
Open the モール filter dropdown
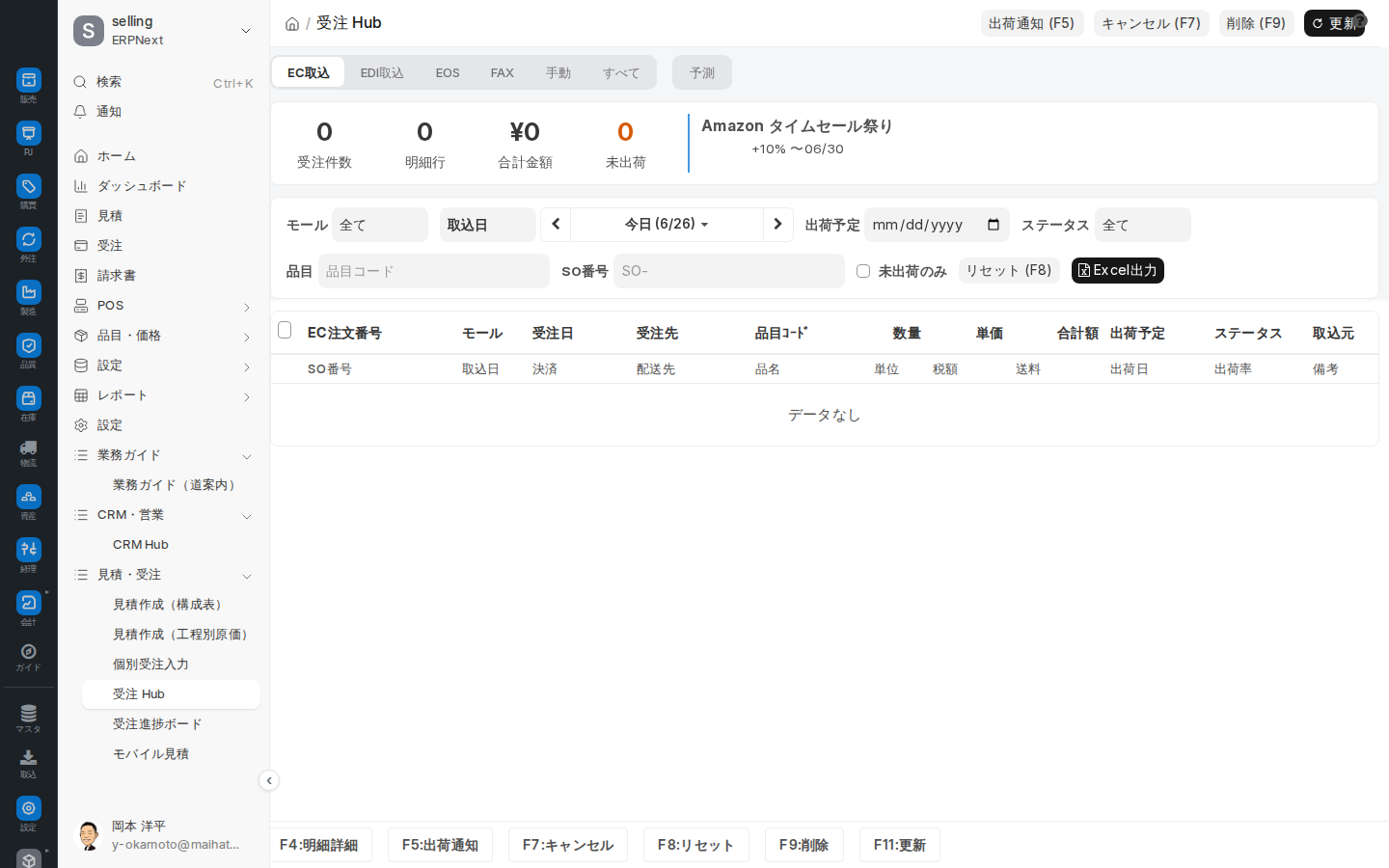(x=380, y=225)
